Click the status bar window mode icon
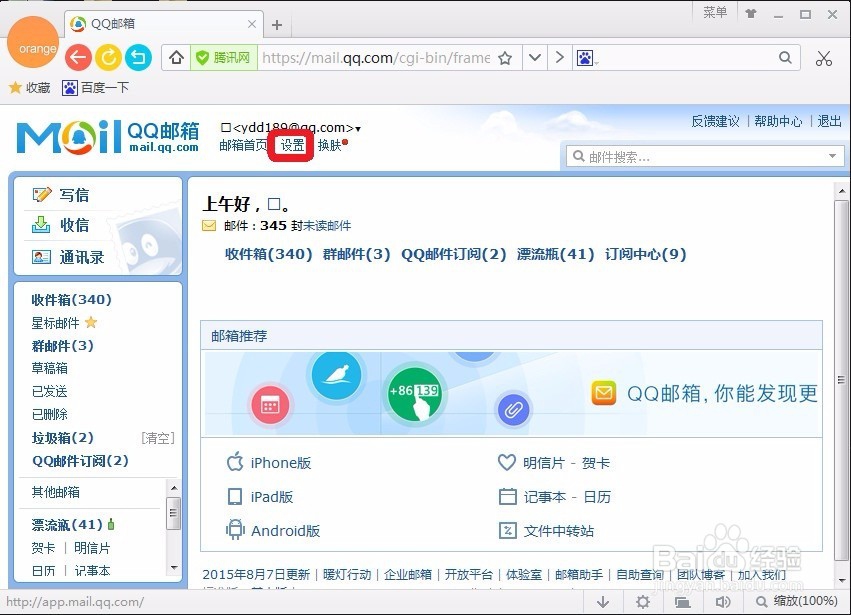The image size is (851, 615). (682, 602)
